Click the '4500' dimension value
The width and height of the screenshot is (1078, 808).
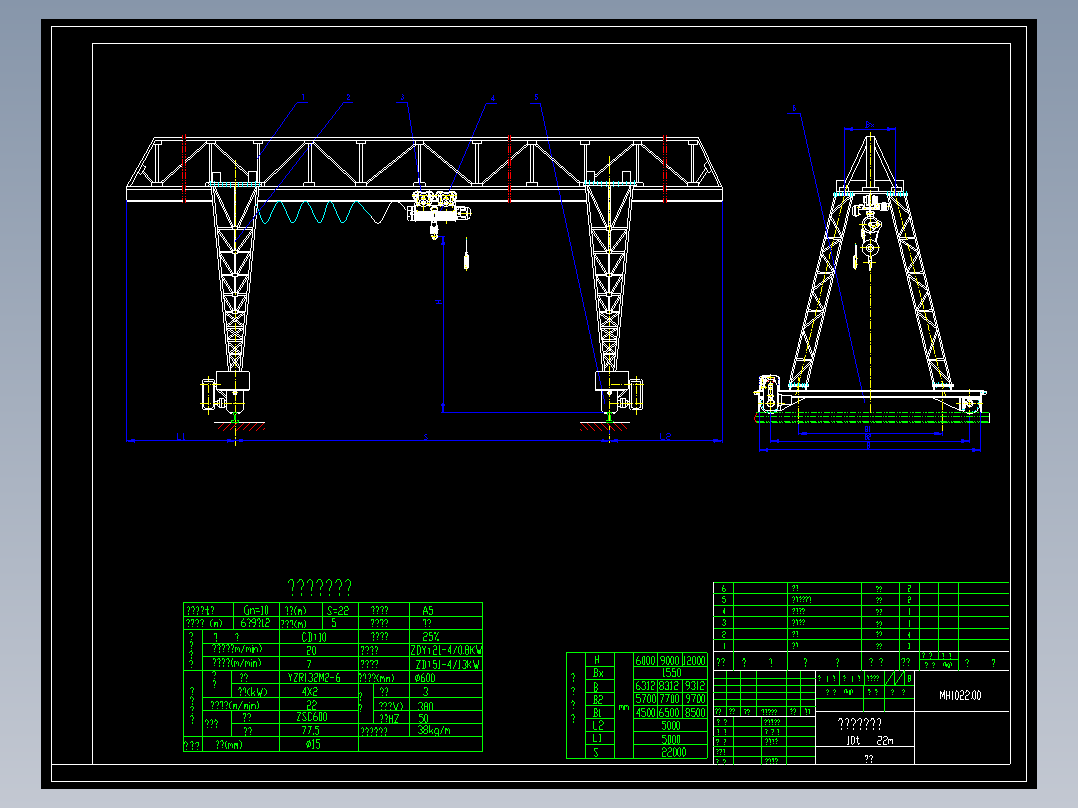click(645, 712)
